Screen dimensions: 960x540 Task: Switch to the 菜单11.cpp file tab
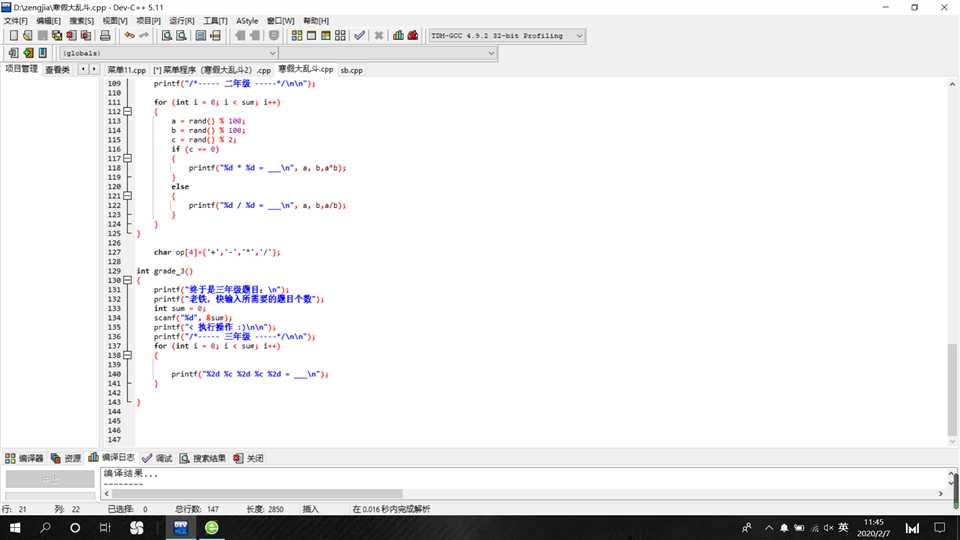[x=127, y=70]
